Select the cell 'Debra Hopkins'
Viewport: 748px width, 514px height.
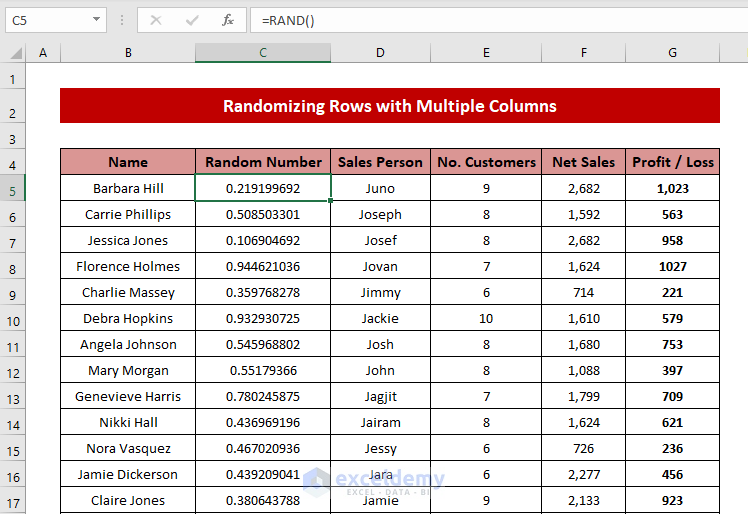(x=128, y=318)
